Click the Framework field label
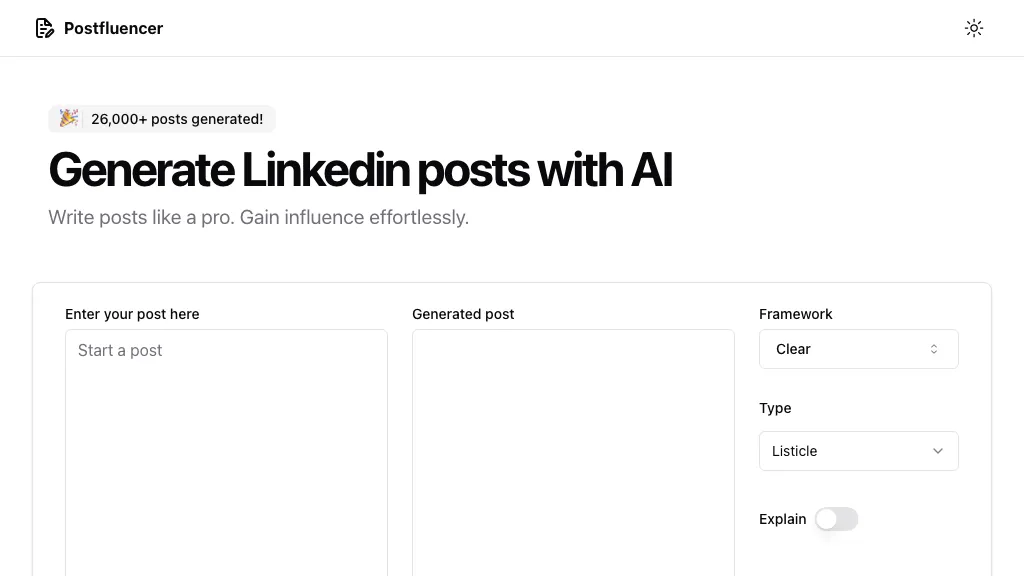 [x=795, y=314]
